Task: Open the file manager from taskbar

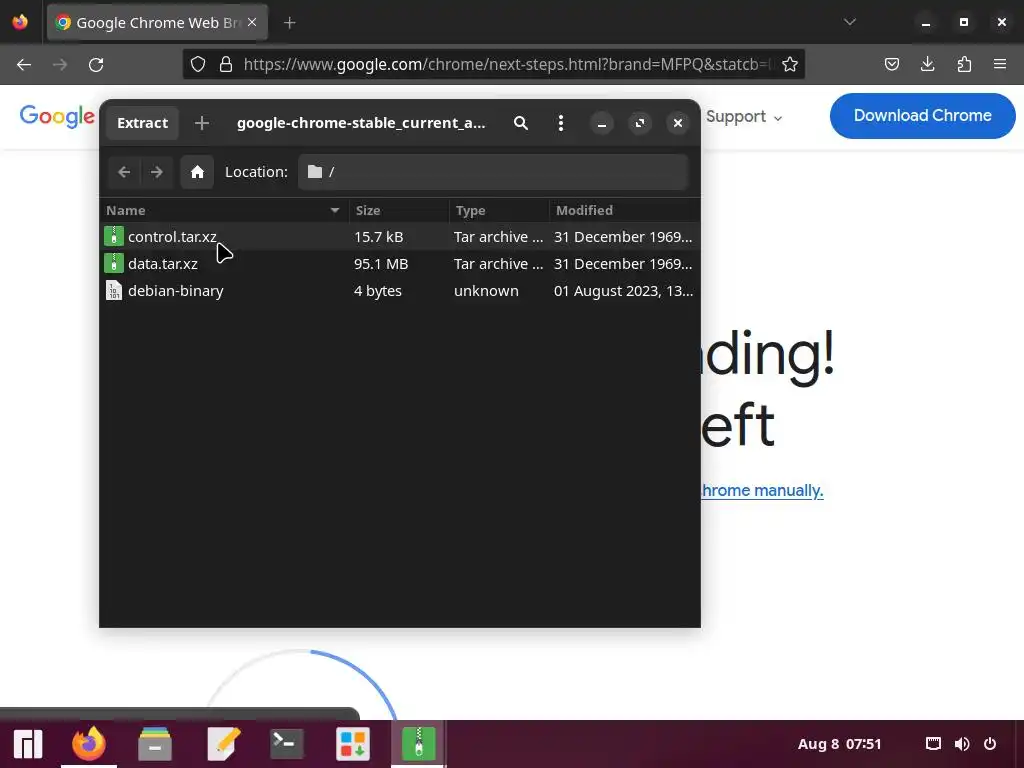Action: (155, 744)
